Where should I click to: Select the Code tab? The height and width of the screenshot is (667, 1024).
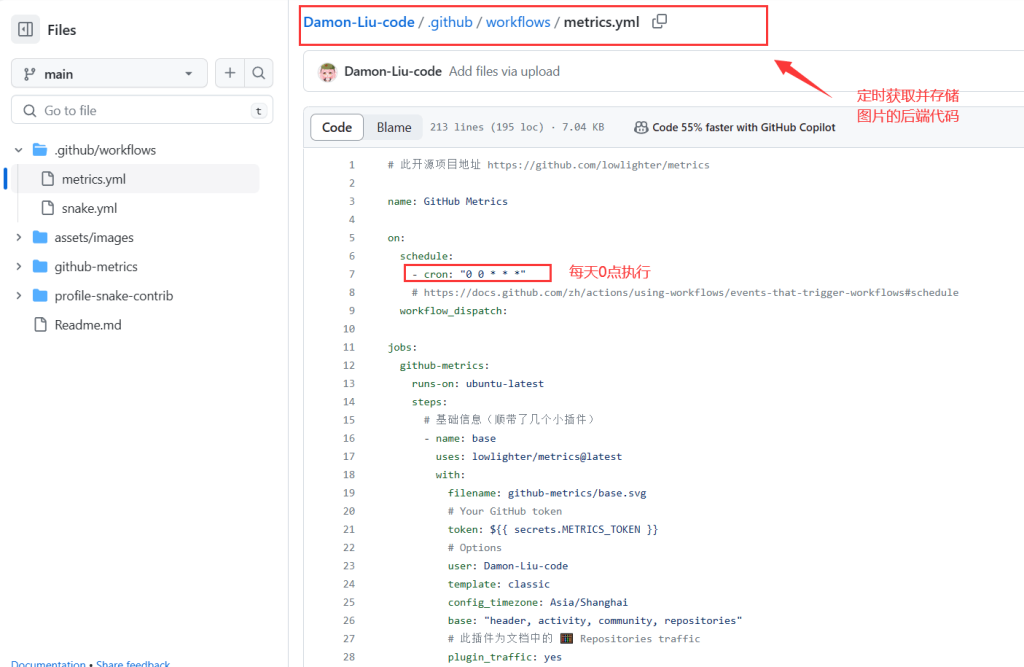tap(337, 127)
